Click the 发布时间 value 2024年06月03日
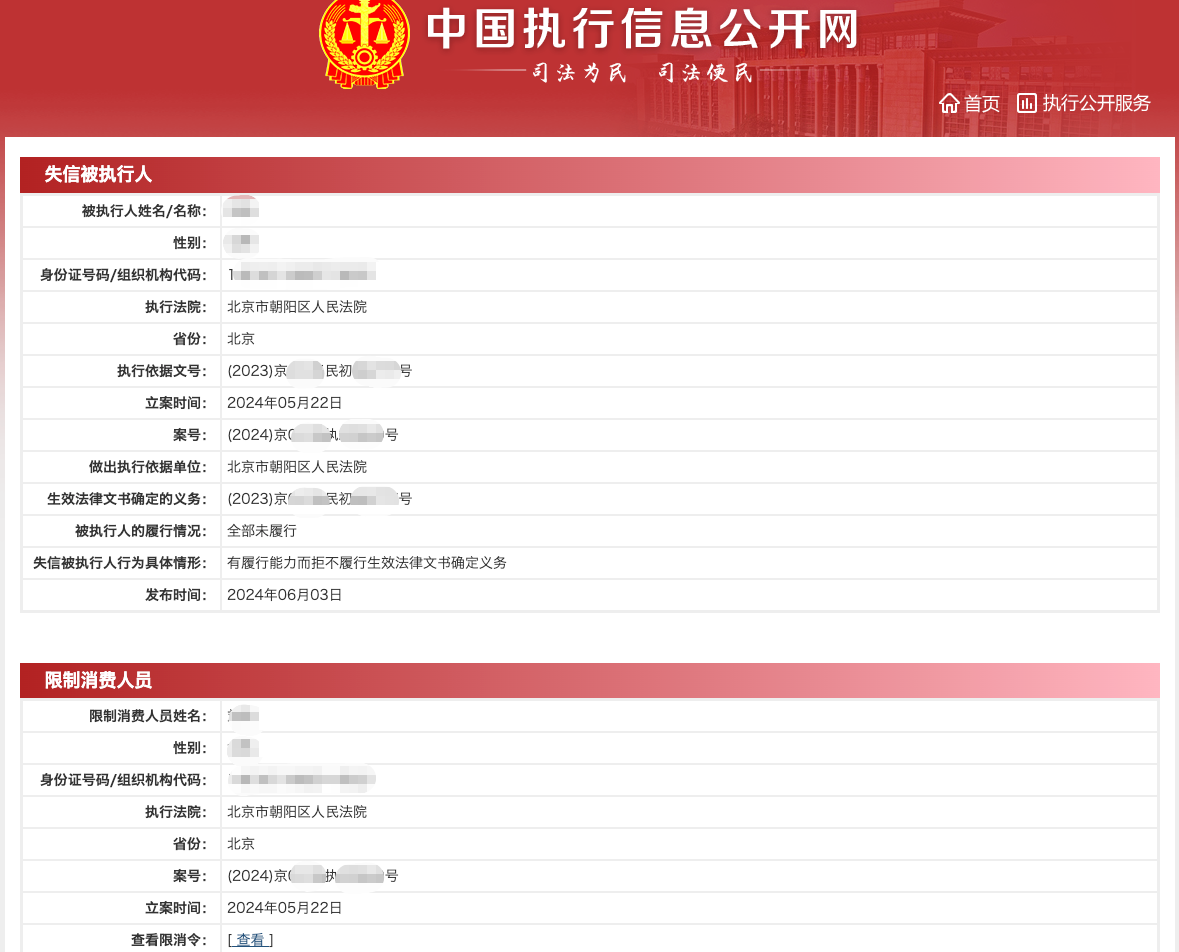1179x952 pixels. click(284, 595)
